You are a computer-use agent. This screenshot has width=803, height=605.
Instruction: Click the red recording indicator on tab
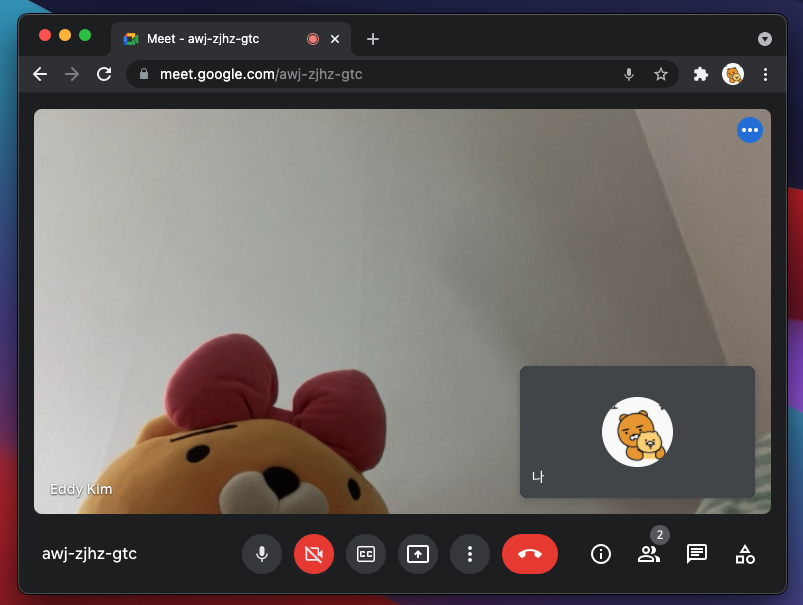click(x=313, y=39)
